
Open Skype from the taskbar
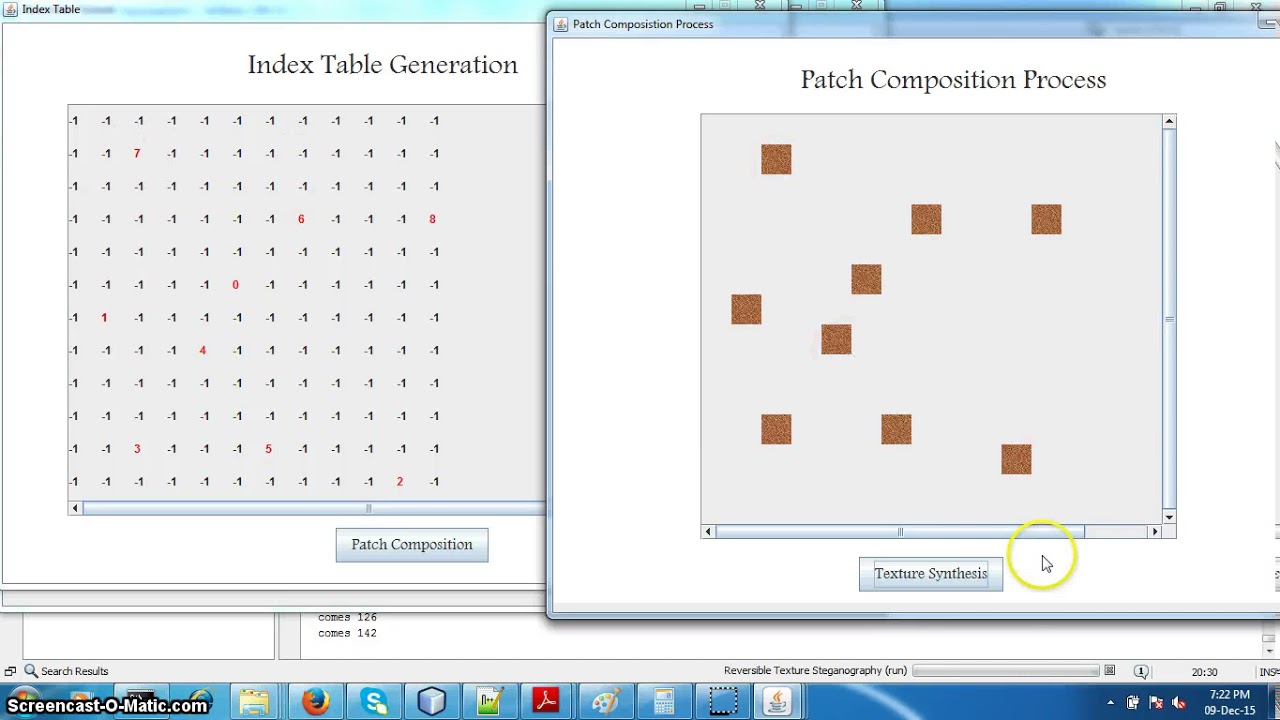click(x=375, y=702)
